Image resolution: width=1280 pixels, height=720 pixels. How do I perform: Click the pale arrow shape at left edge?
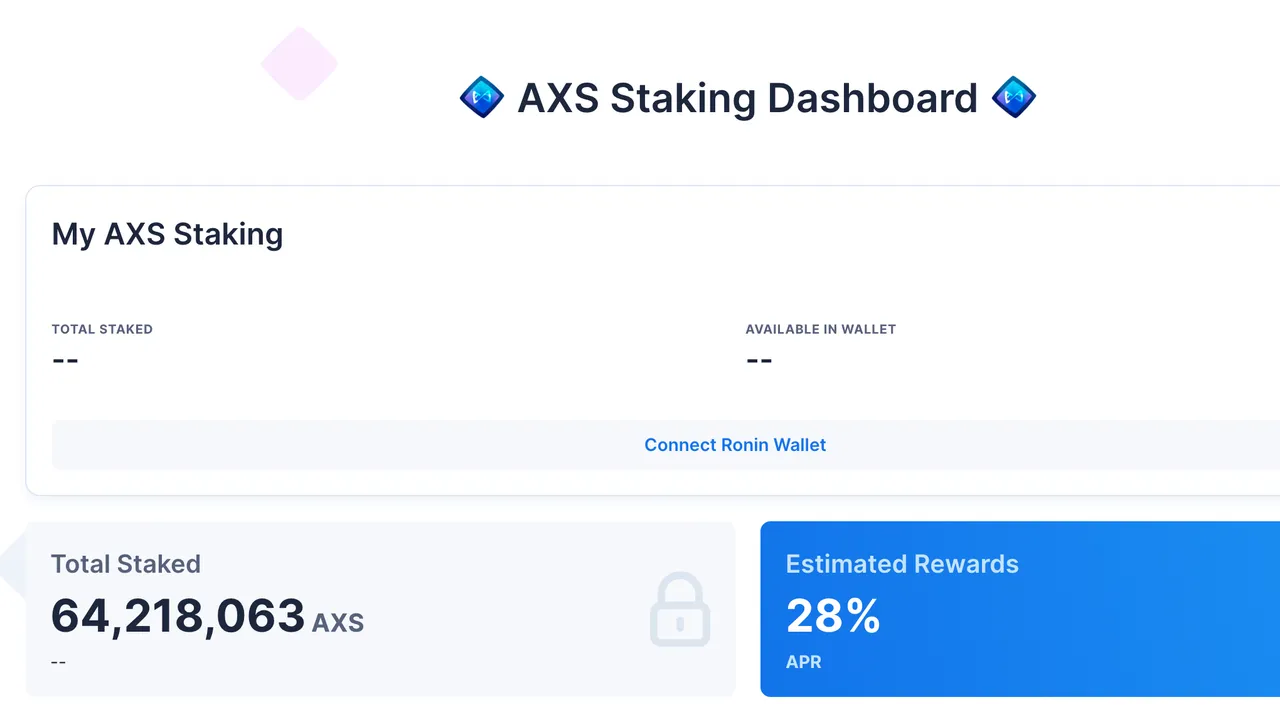pos(12,565)
